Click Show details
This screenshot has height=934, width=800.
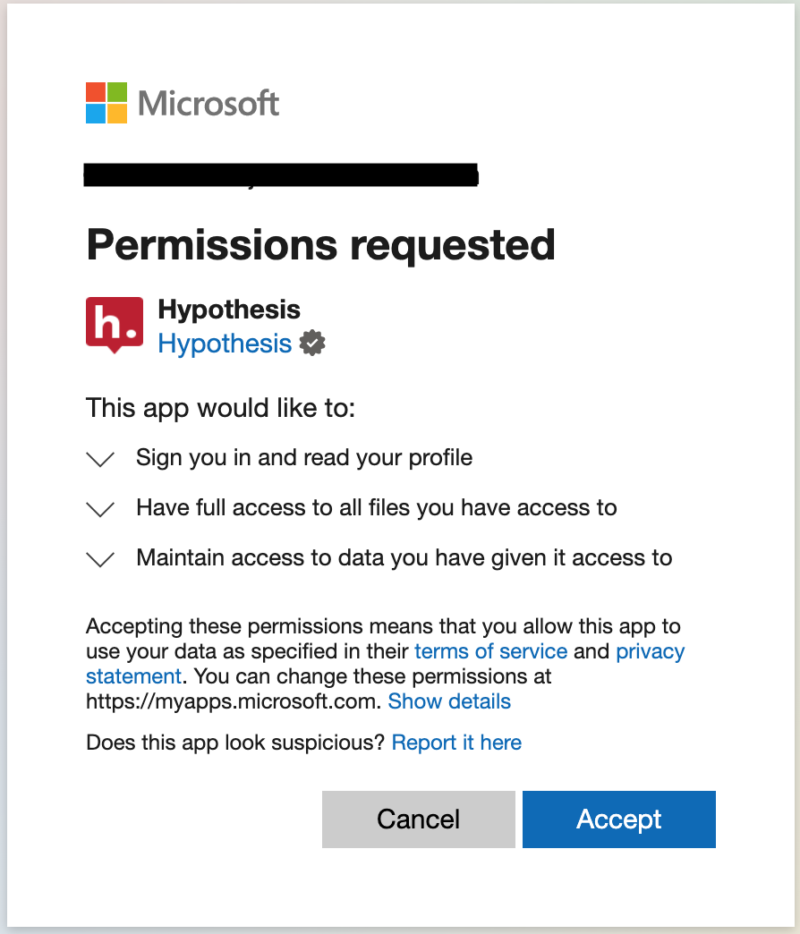click(x=449, y=701)
